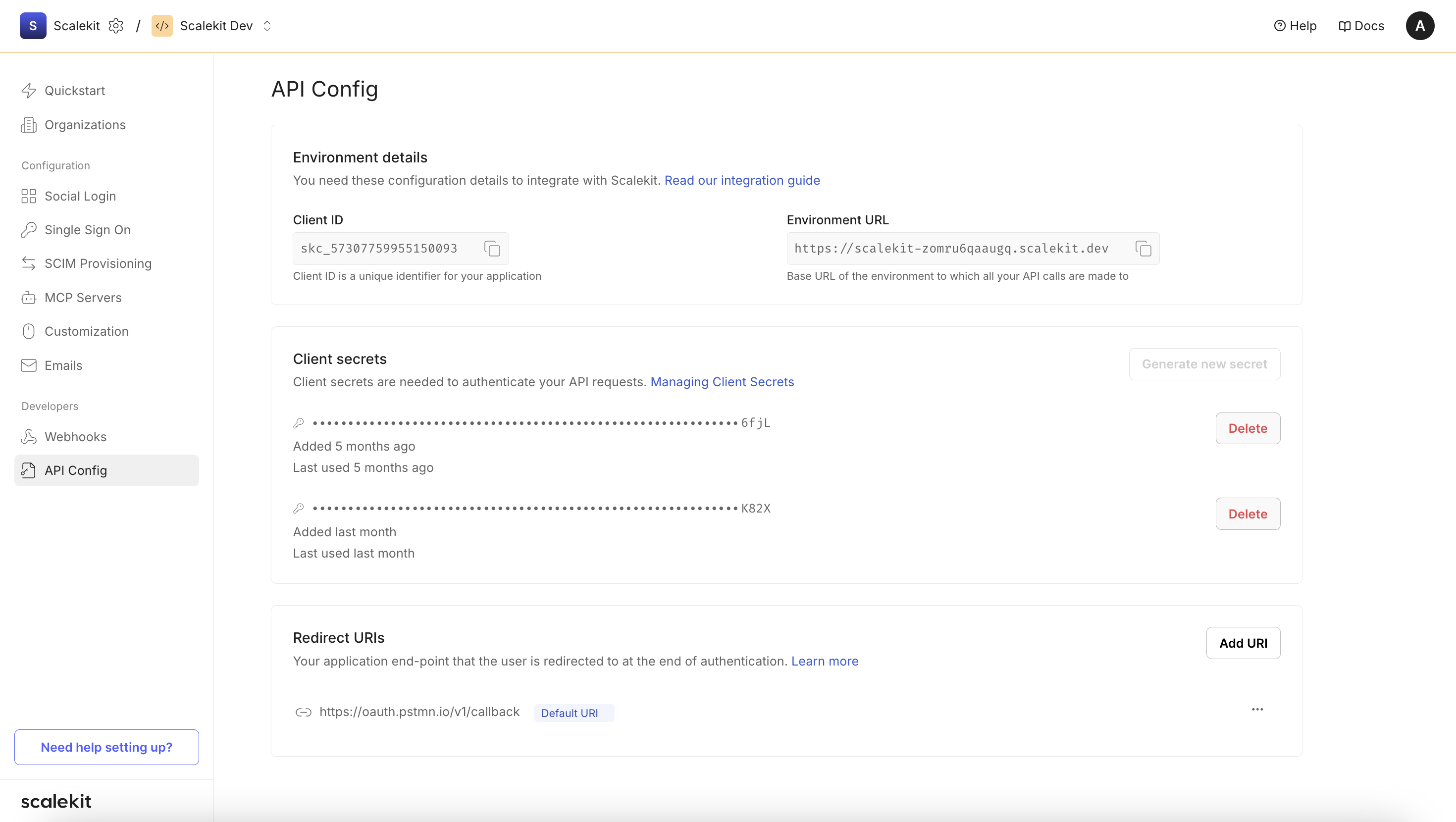Viewport: 1456px width, 822px height.
Task: Open Social Login configuration
Action: click(x=106, y=196)
